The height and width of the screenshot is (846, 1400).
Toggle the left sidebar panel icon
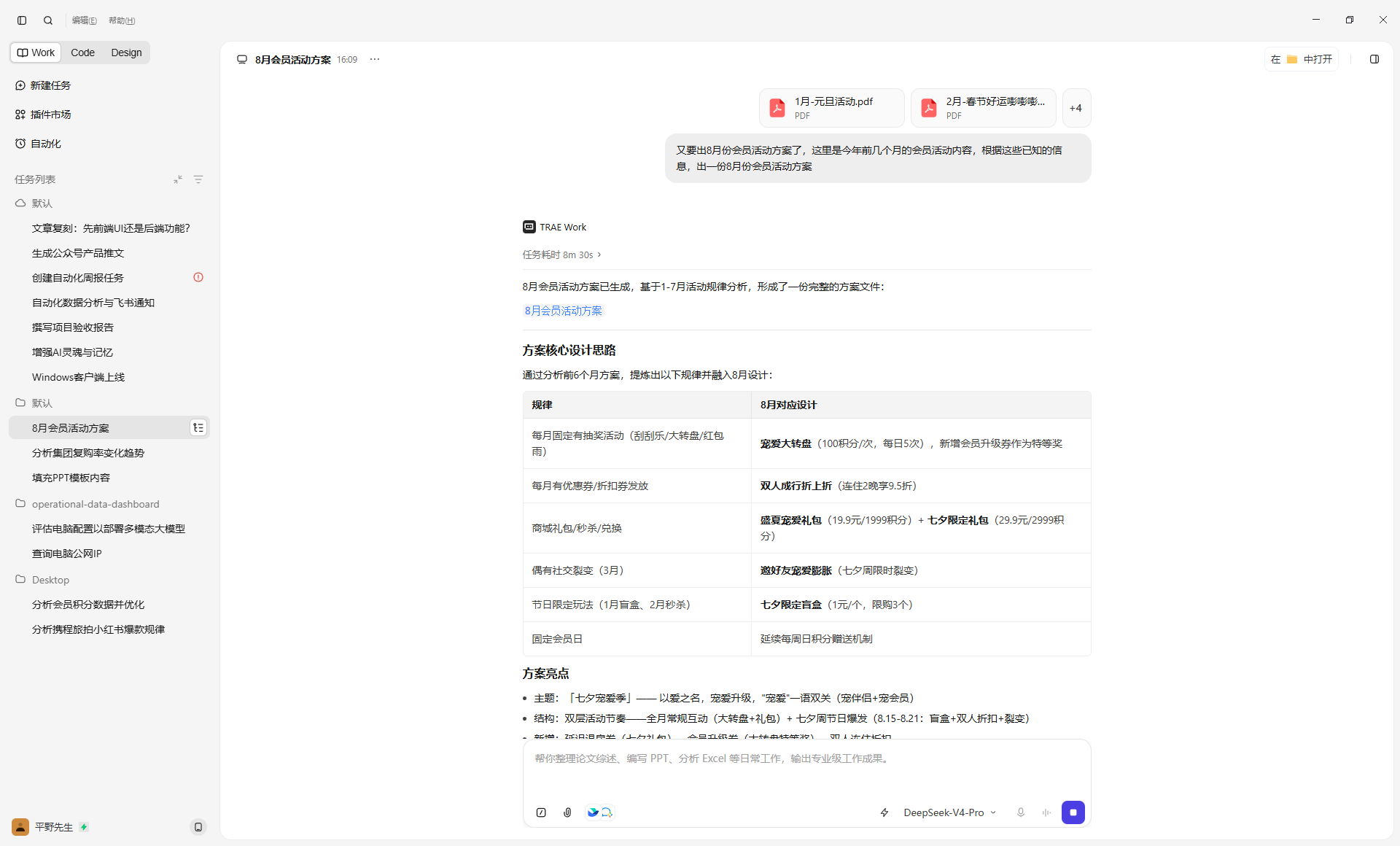(22, 20)
